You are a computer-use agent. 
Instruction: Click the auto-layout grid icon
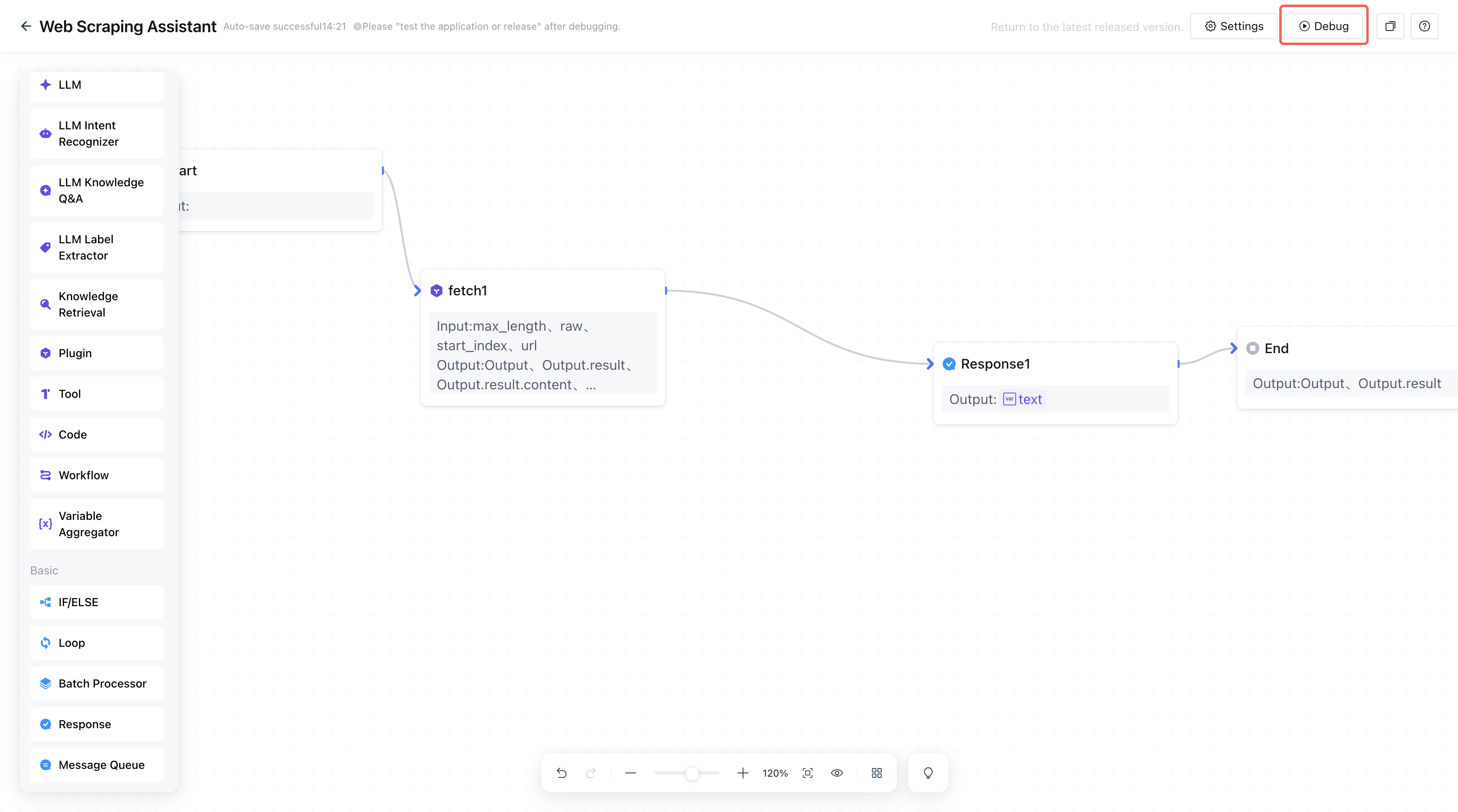click(x=877, y=773)
